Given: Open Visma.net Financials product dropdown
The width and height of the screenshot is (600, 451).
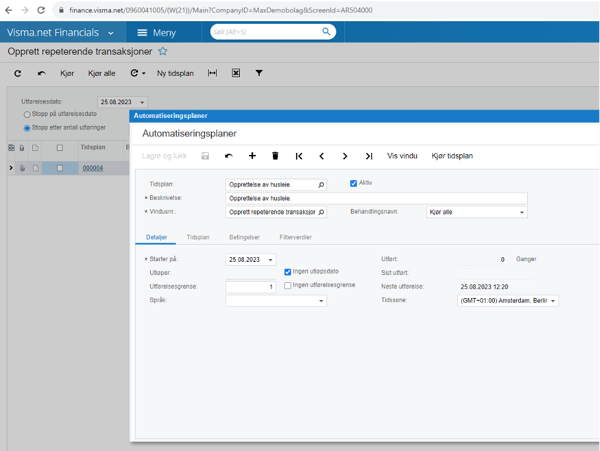Looking at the screenshot, I should pos(111,33).
